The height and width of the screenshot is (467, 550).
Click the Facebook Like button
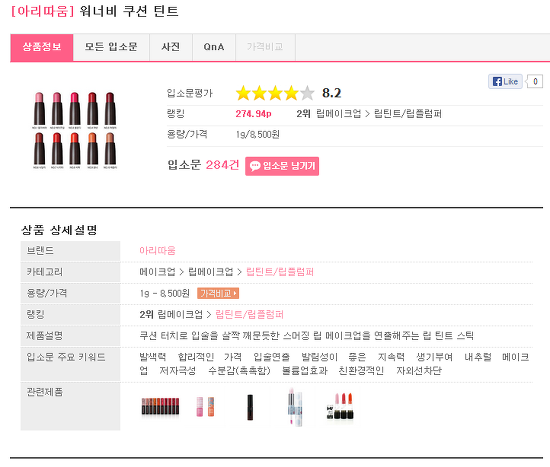(505, 81)
